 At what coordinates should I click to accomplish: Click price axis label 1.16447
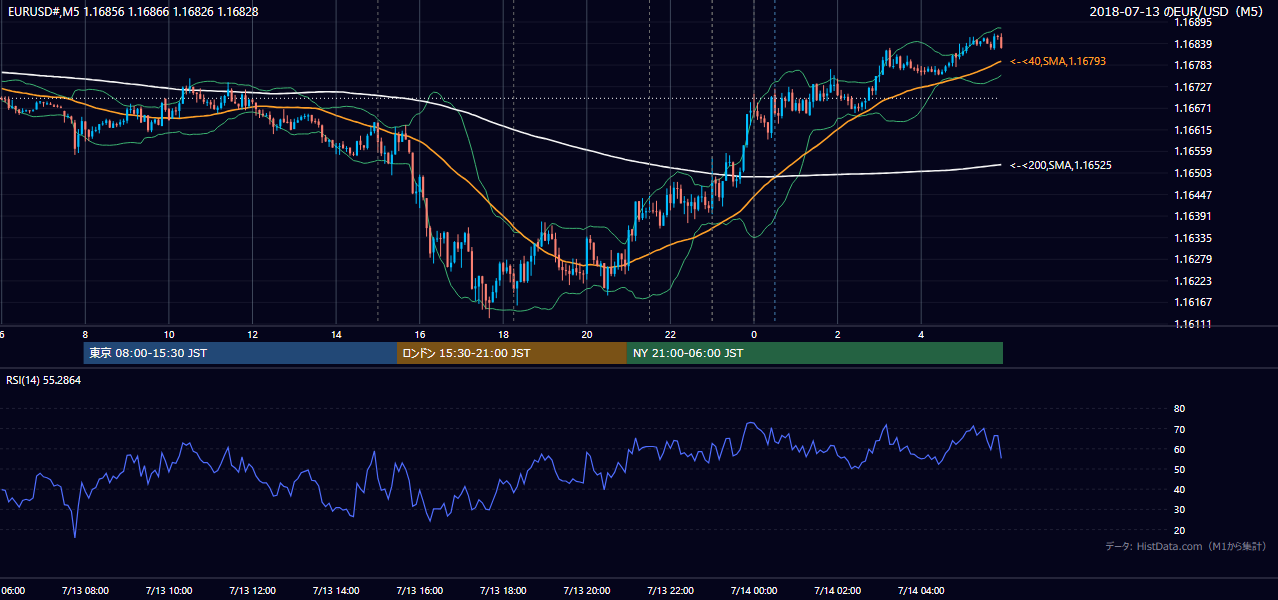(1193, 195)
